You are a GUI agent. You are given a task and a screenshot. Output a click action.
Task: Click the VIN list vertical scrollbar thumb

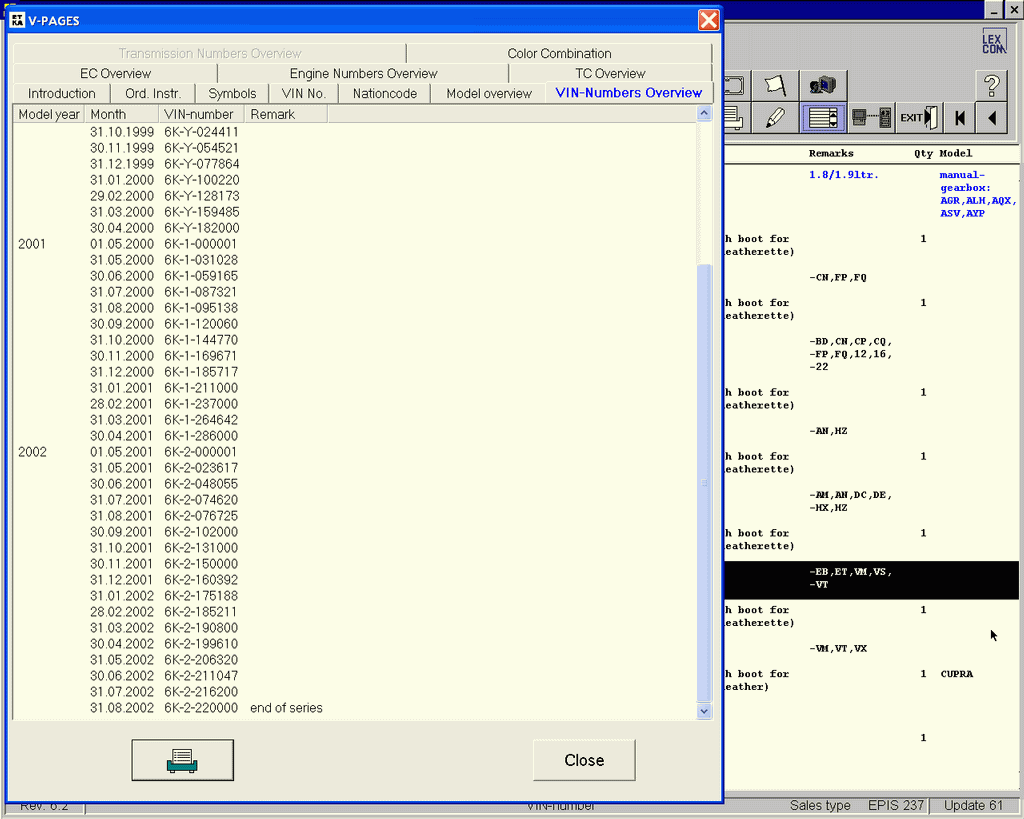(x=704, y=483)
